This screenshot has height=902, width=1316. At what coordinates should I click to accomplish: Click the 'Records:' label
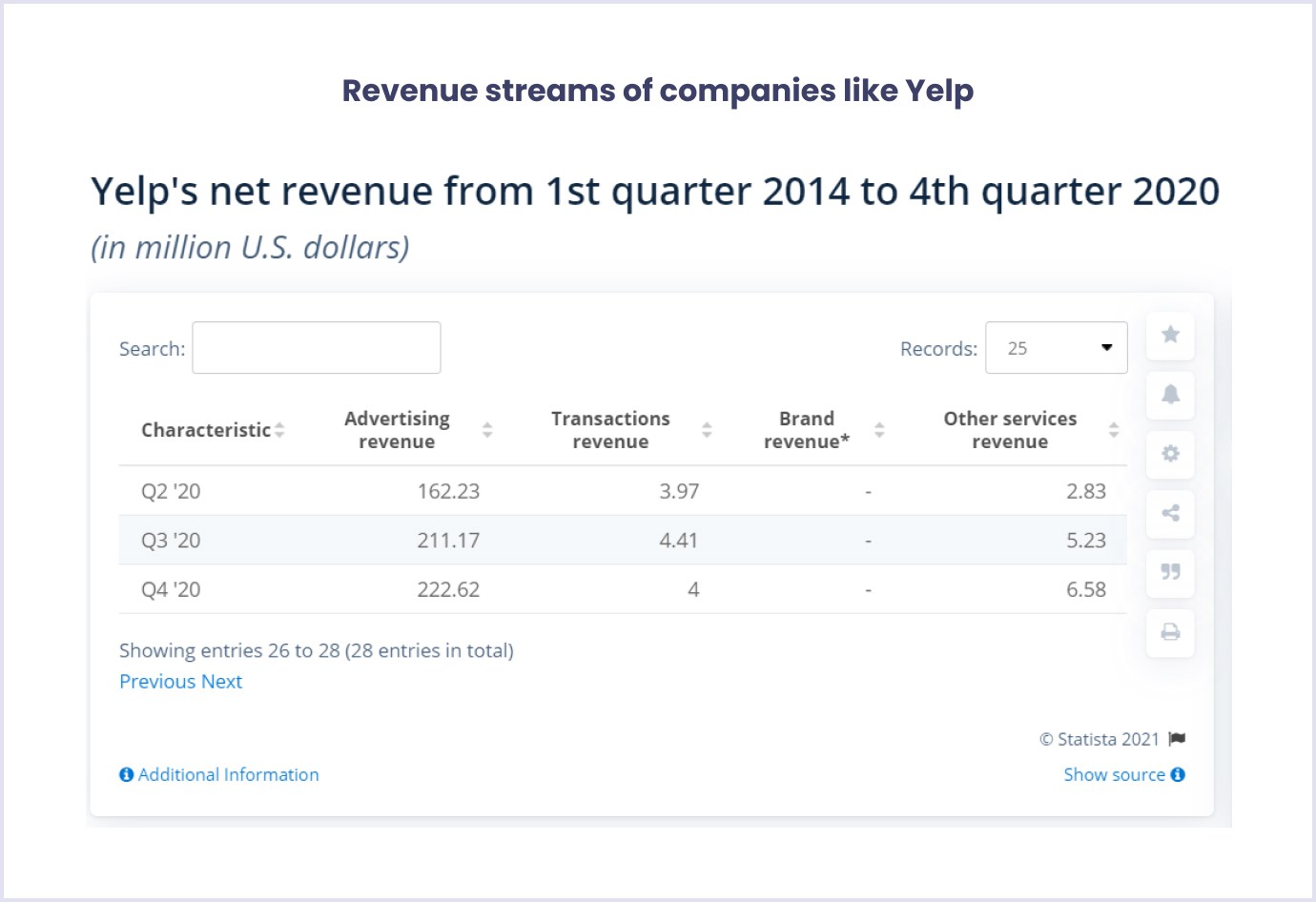point(939,349)
